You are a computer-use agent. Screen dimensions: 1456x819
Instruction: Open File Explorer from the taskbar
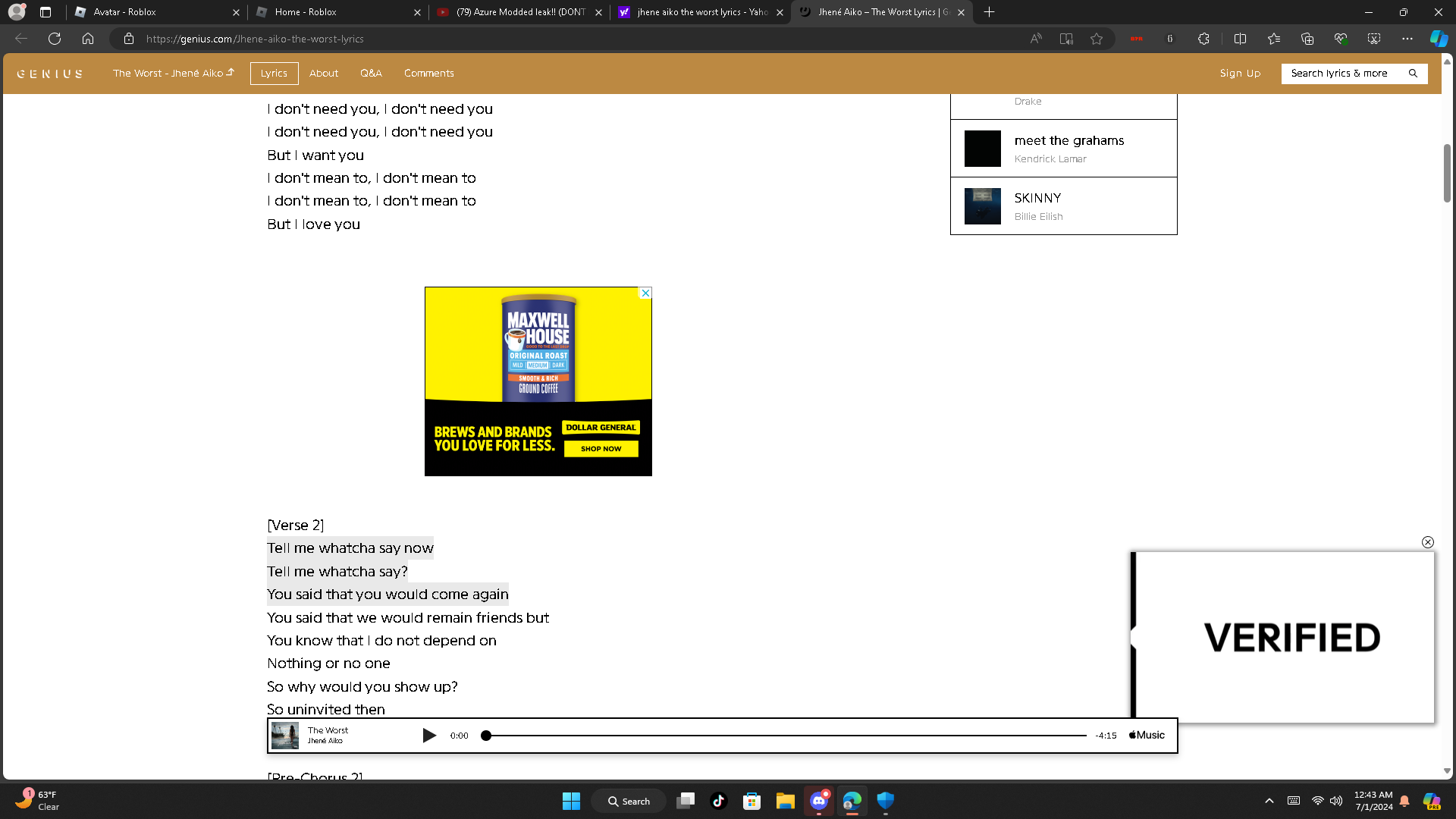pos(785,801)
